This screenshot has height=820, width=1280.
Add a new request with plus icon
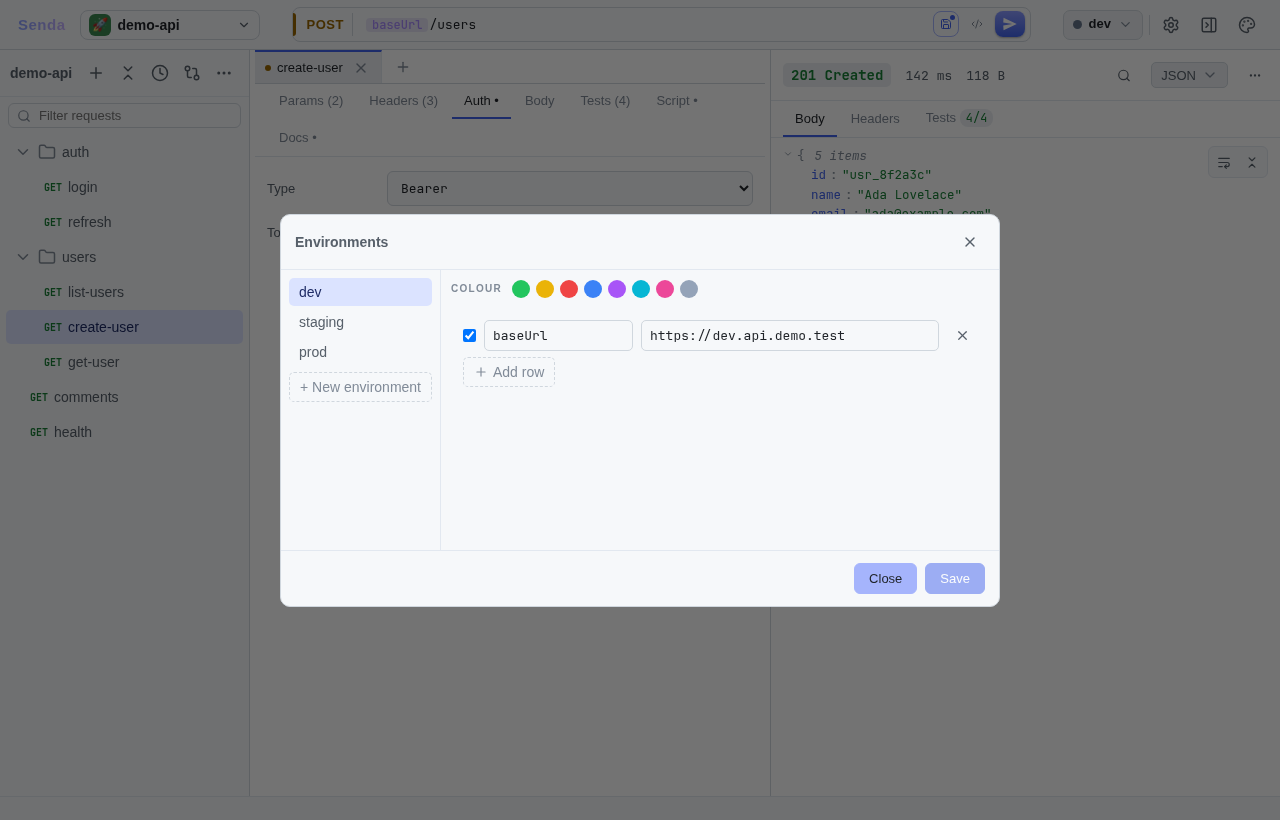click(96, 73)
